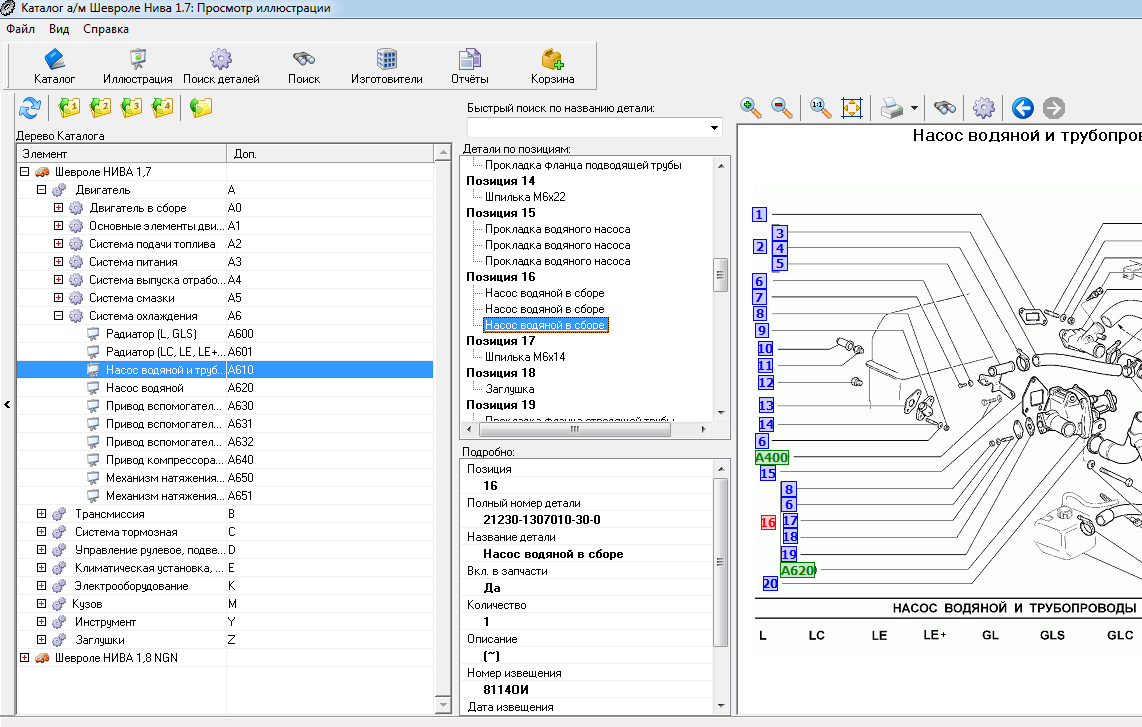This screenshot has height=727, width=1142.
Task: Click part number 21230-1307010-30-0
Action: click(x=542, y=519)
